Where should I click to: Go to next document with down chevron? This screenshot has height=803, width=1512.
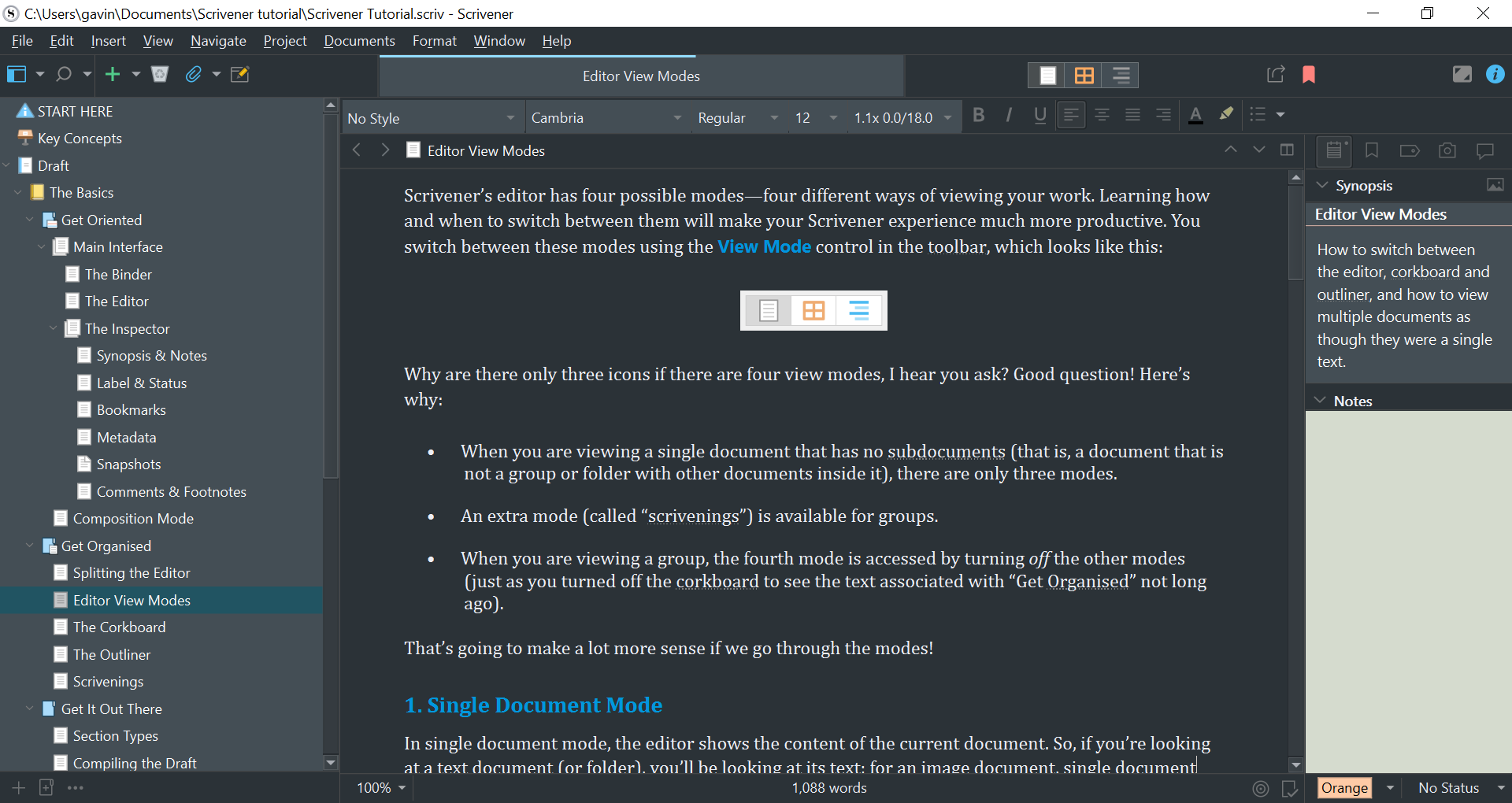pos(1258,150)
